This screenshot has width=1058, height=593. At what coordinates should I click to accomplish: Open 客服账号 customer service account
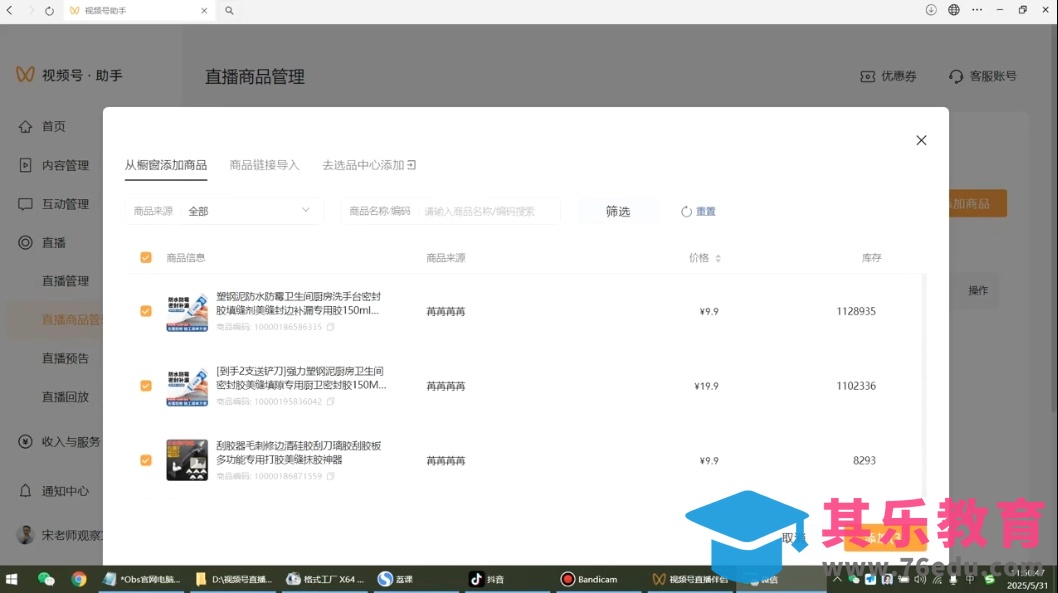tap(982, 77)
